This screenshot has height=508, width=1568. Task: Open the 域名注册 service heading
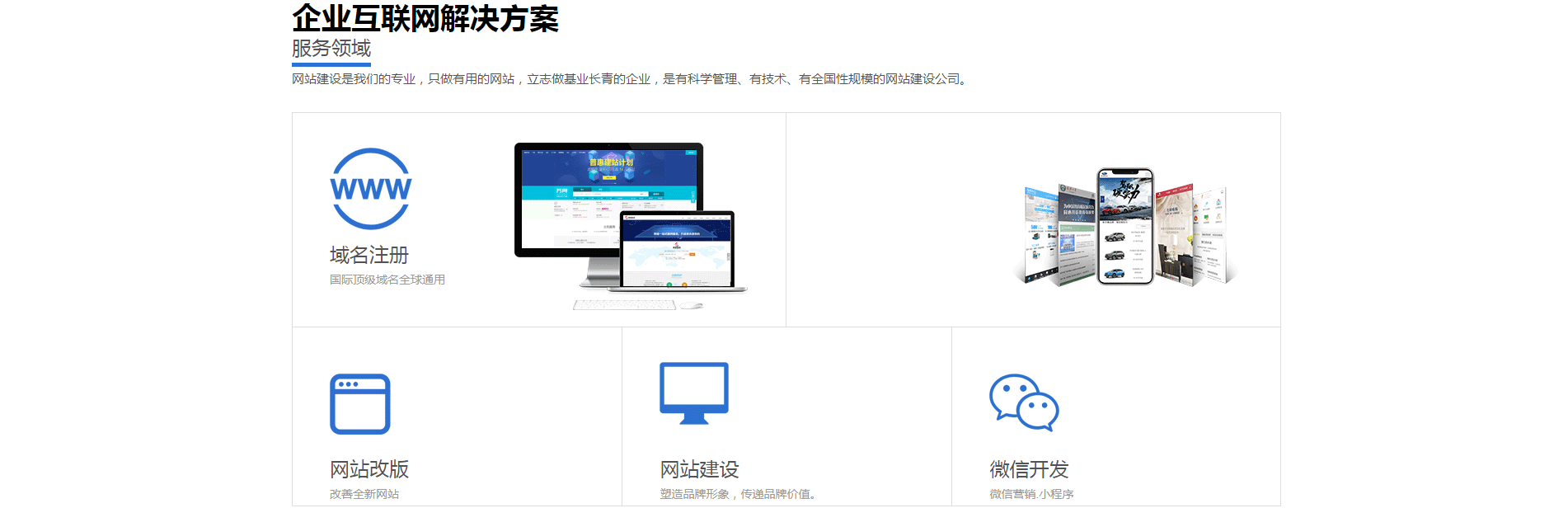click(x=369, y=255)
